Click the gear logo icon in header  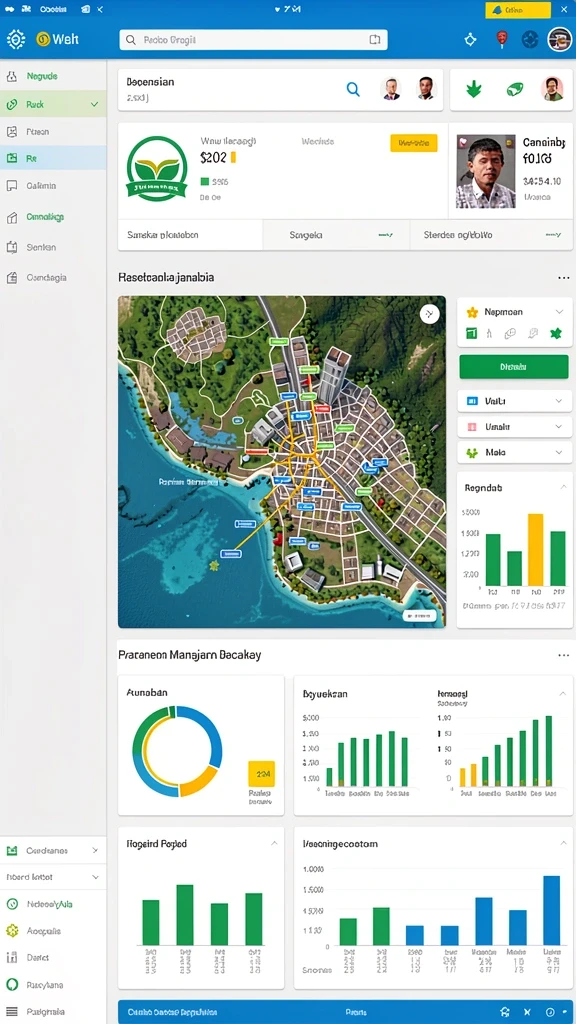click(x=16, y=39)
